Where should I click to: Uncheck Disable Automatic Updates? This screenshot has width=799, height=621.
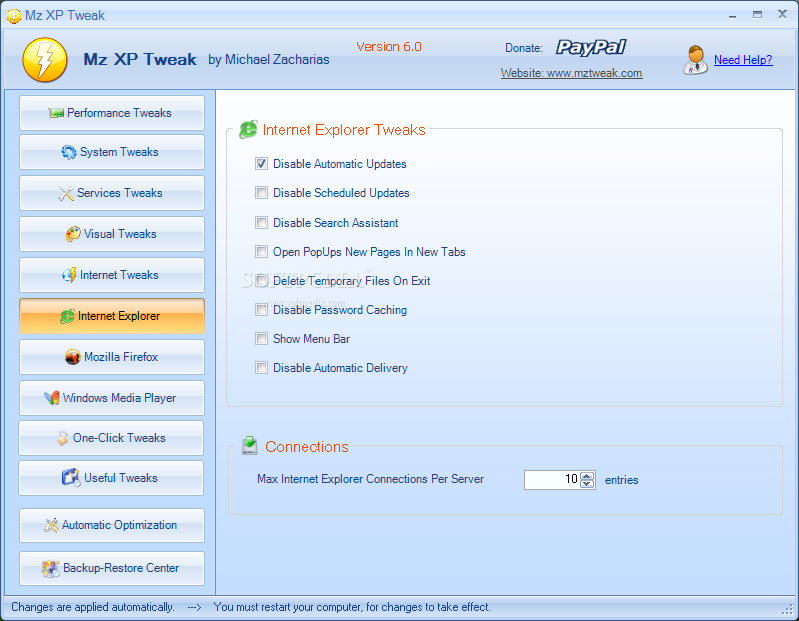[x=261, y=164]
